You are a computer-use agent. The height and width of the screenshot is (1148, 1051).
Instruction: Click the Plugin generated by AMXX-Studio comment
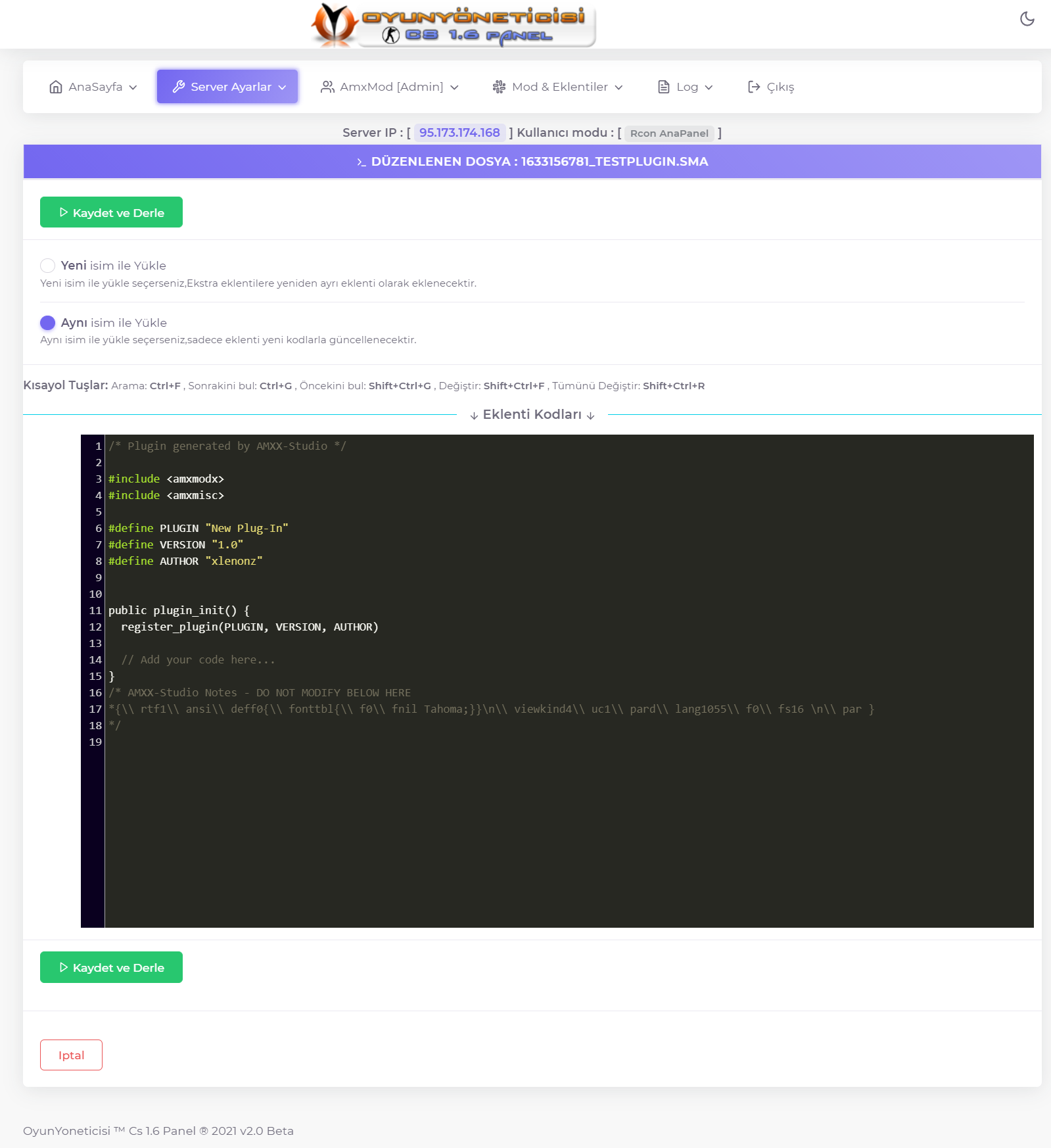(227, 446)
